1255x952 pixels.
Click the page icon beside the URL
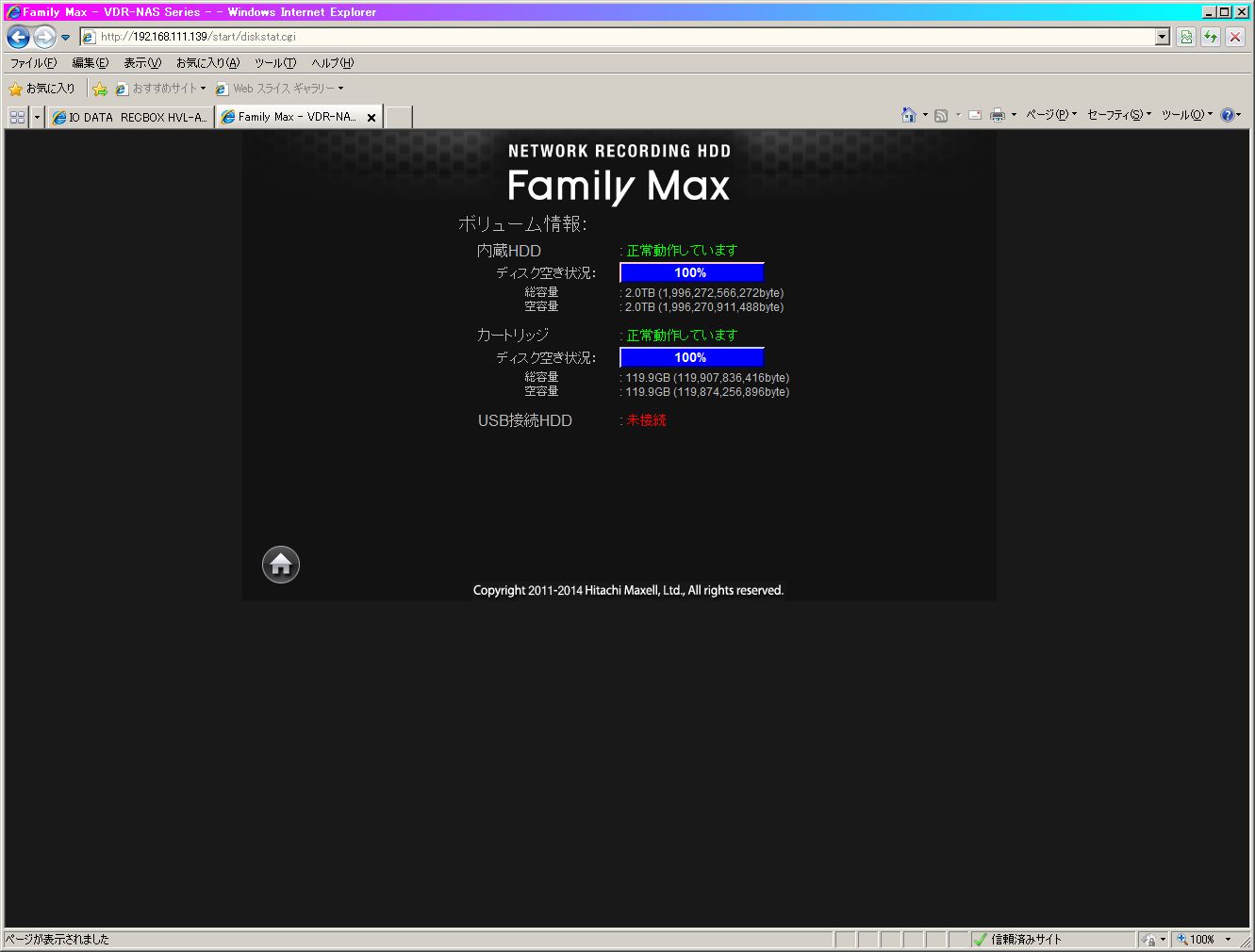click(89, 37)
